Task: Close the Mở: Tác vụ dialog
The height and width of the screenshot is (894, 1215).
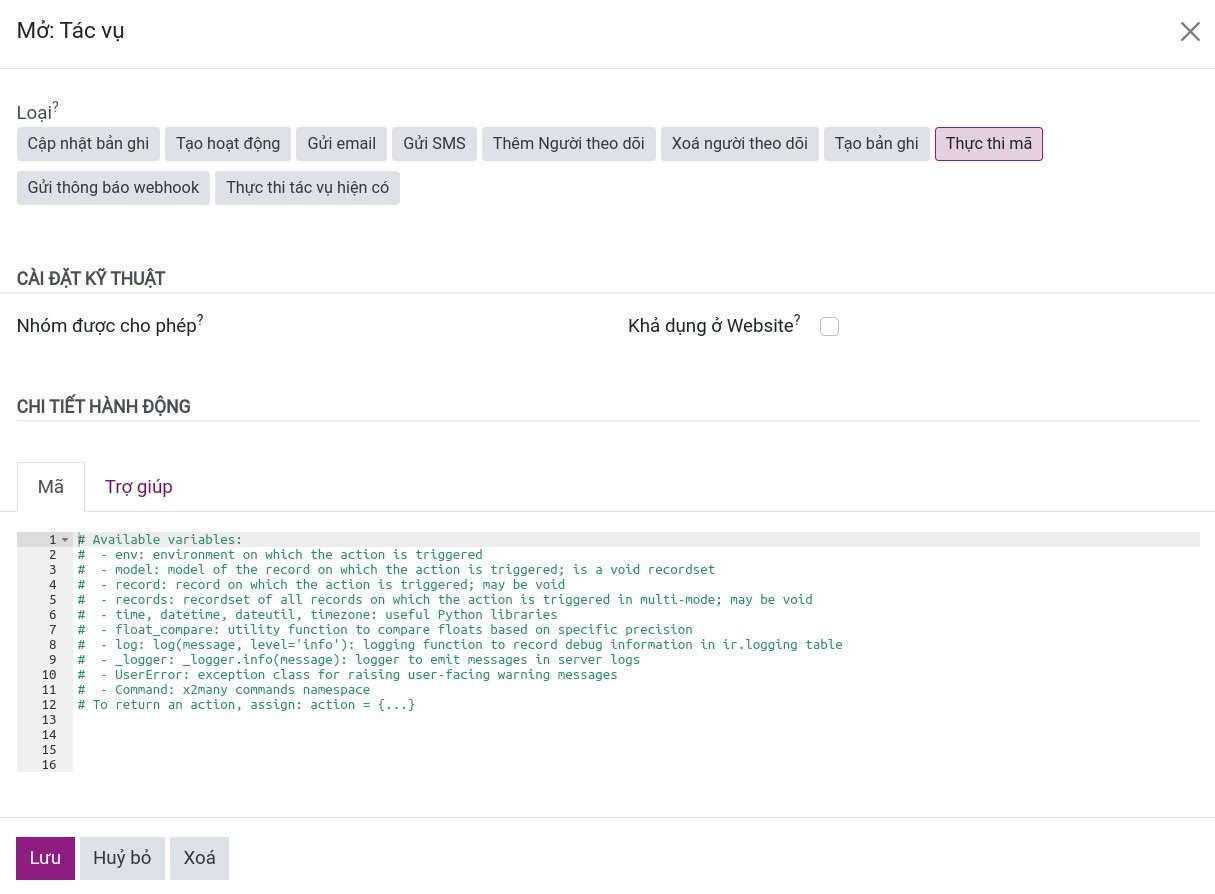Action: [x=1190, y=32]
